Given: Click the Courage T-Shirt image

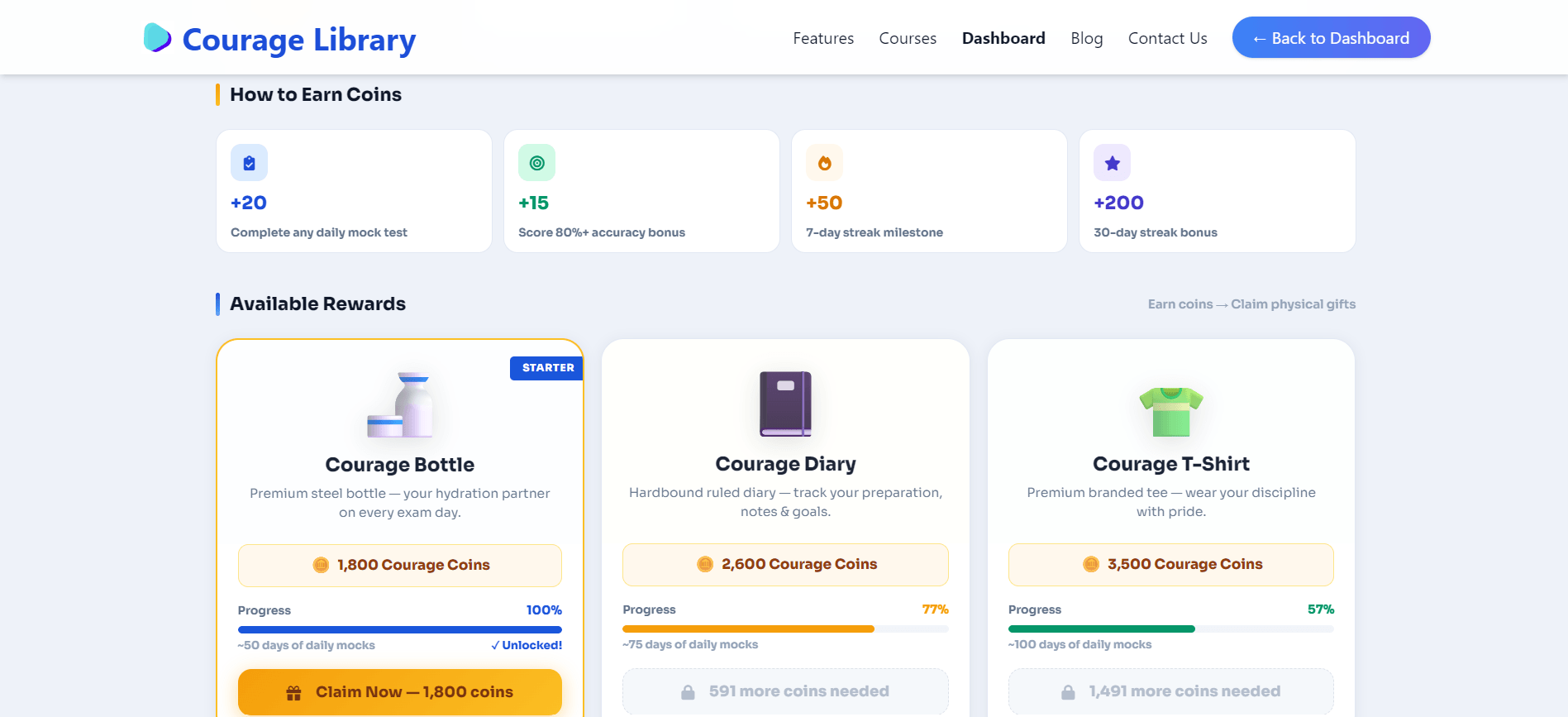Looking at the screenshot, I should (1171, 411).
